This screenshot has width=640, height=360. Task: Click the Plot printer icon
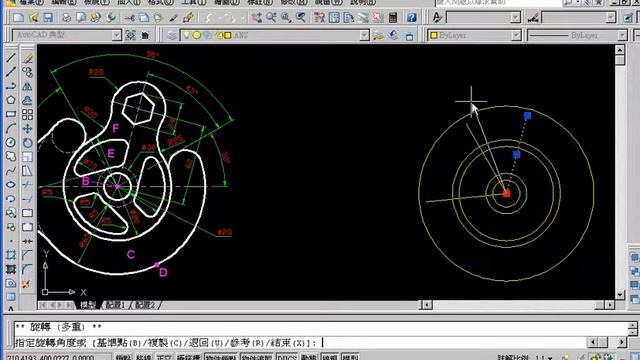66,18
